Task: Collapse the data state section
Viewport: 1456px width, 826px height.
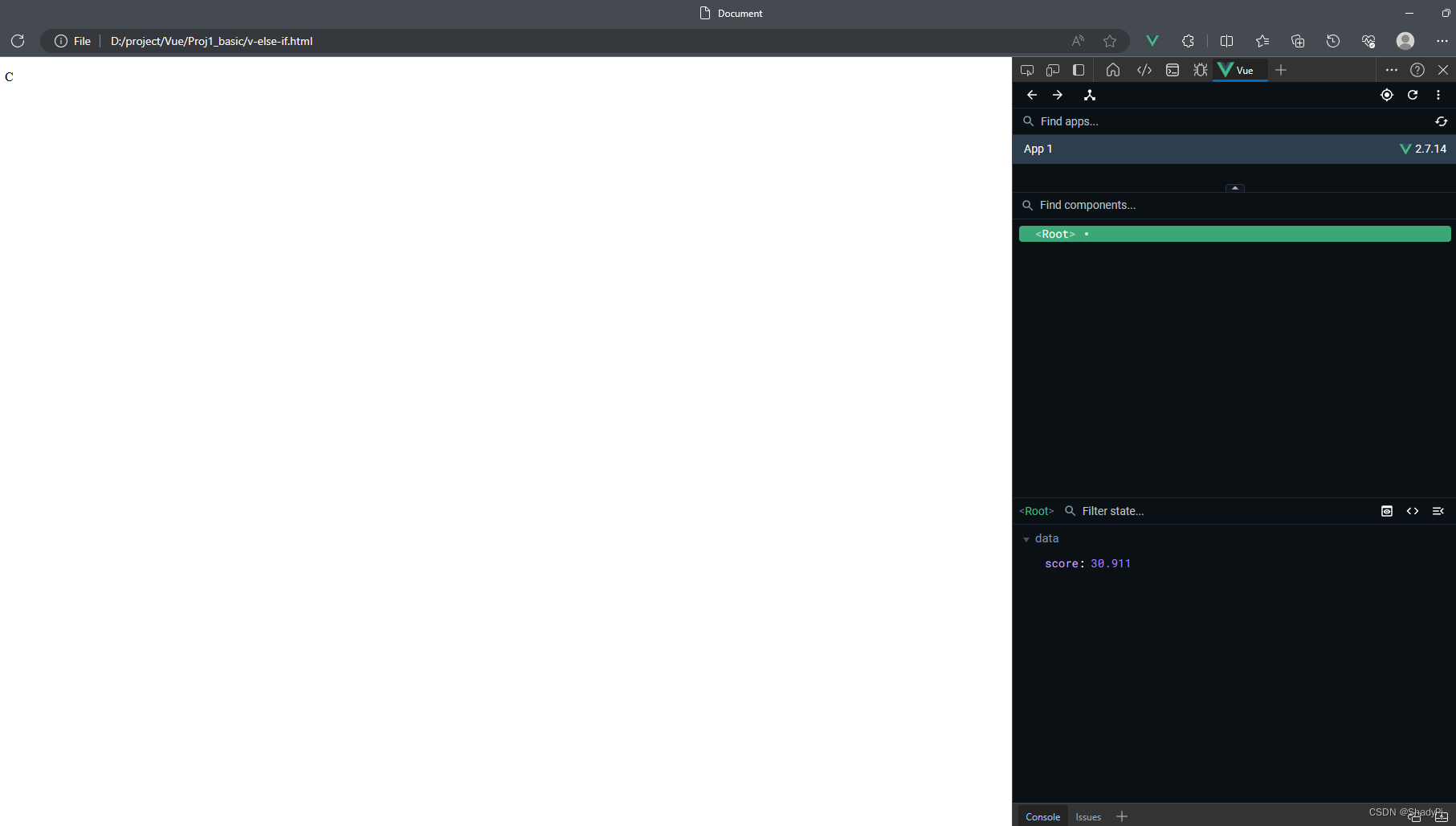Action: (1026, 539)
